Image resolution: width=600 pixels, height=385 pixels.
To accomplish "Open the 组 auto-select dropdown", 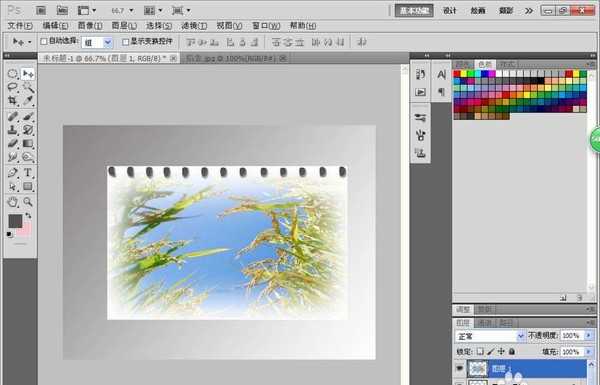I will click(x=97, y=42).
